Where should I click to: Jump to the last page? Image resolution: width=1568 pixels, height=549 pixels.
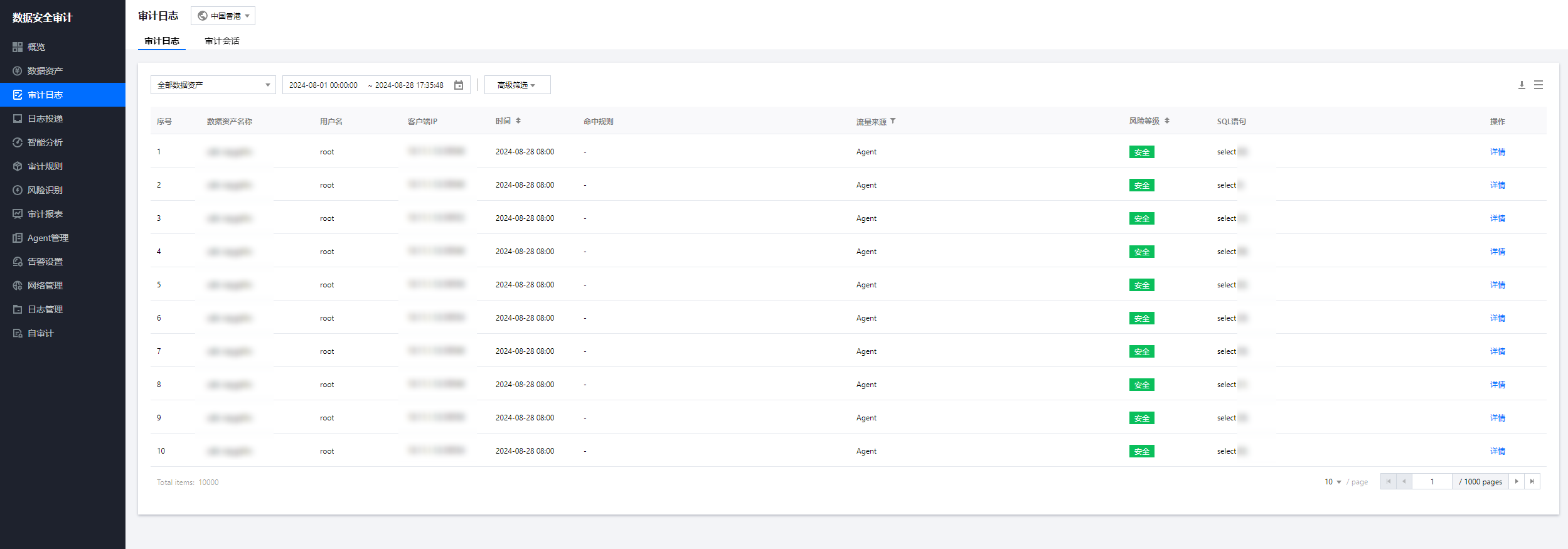pos(1532,481)
